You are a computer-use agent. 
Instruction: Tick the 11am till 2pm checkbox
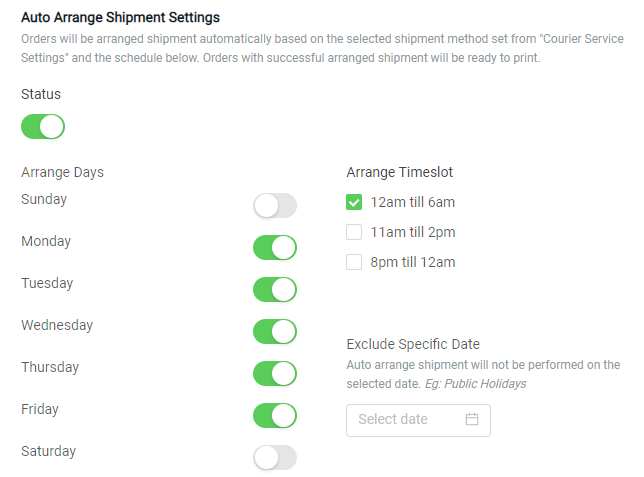354,232
